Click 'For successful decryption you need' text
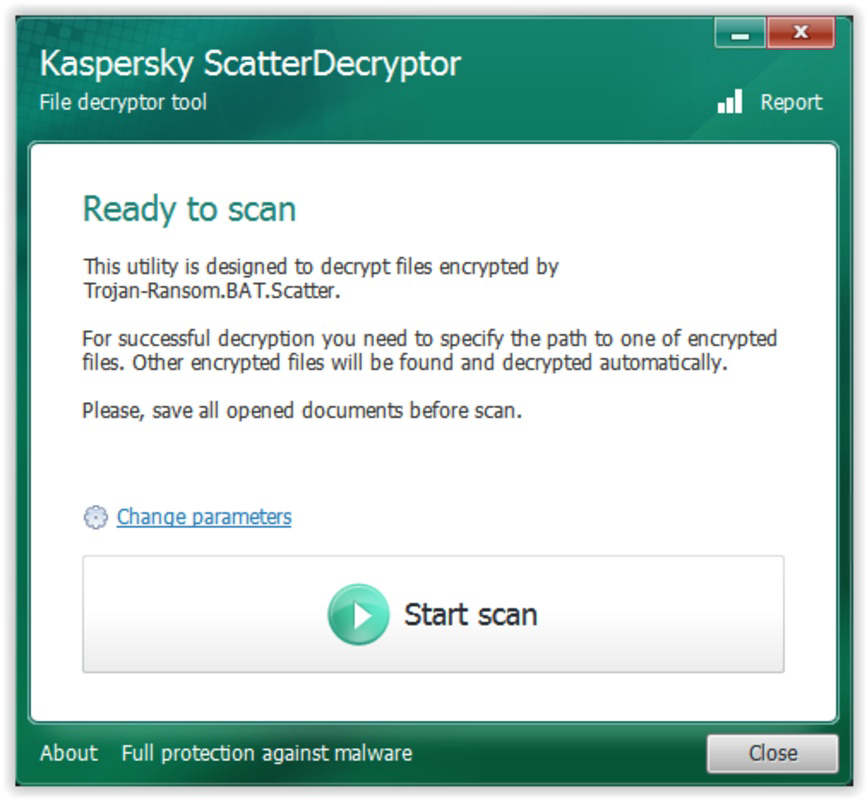The width and height of the screenshot is (867, 800). click(x=246, y=339)
